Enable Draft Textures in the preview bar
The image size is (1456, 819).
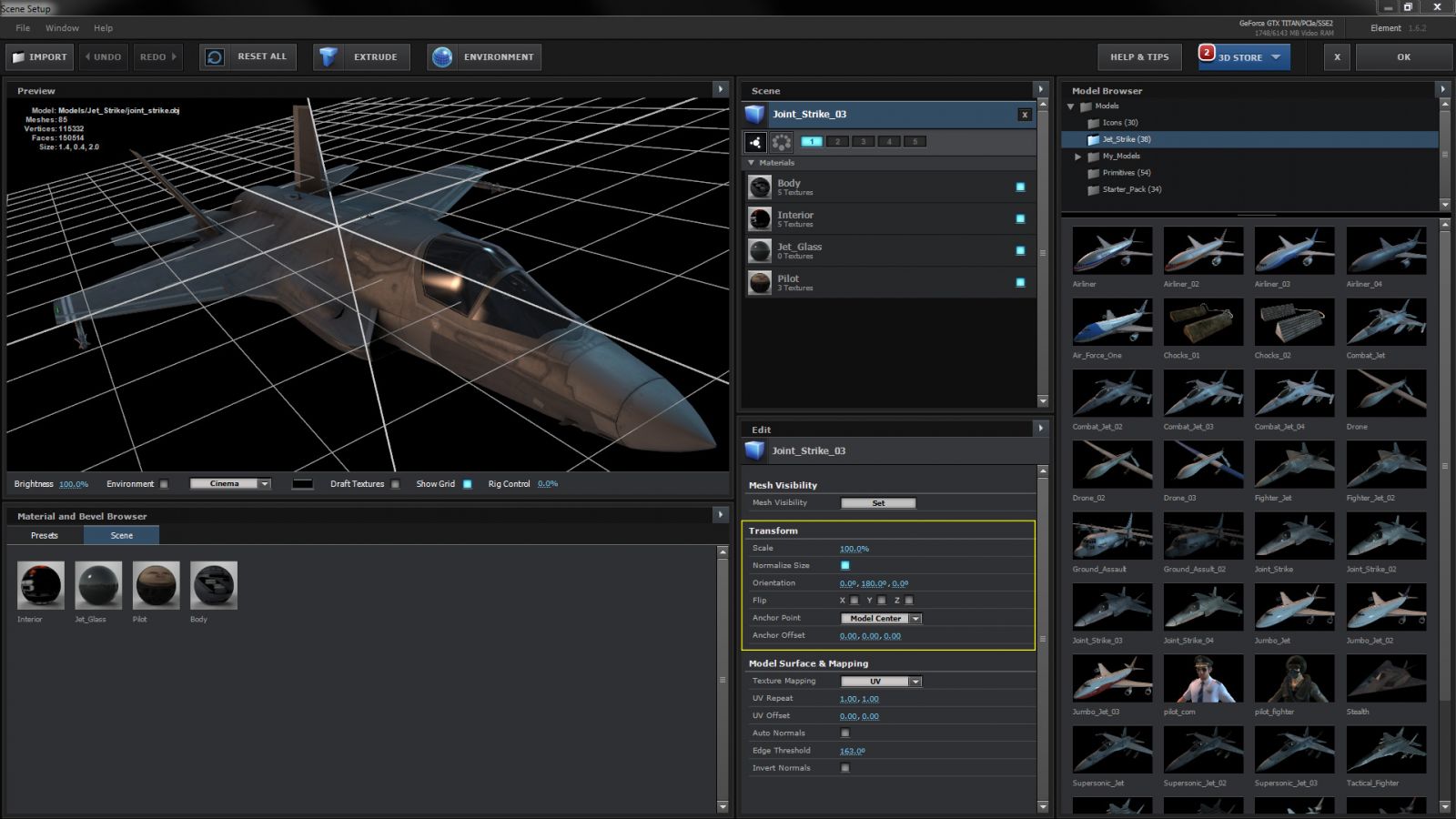(x=395, y=484)
